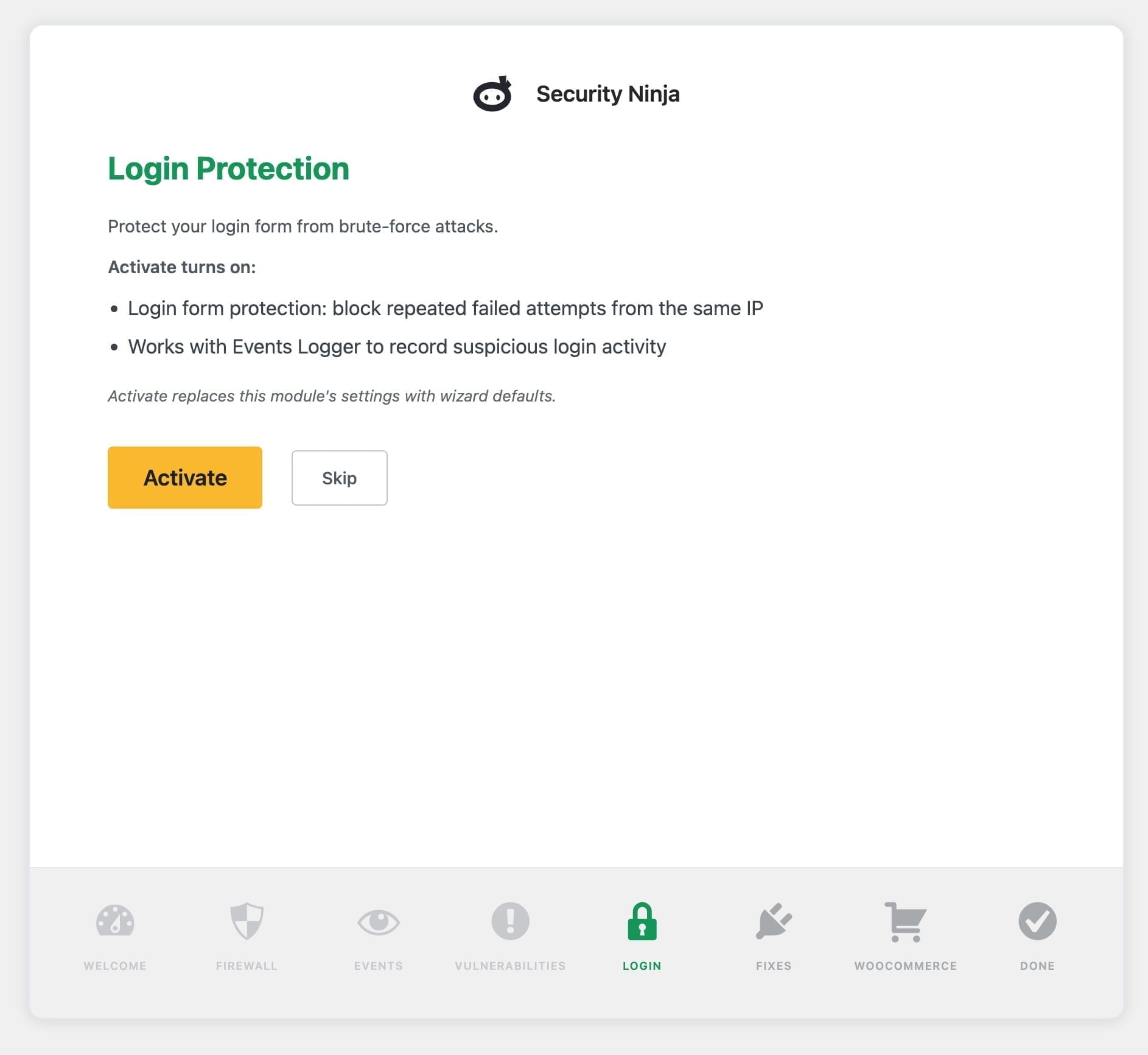Go to the WOOCOMMERCE step label
The image size is (1148, 1055).
pos(906,966)
